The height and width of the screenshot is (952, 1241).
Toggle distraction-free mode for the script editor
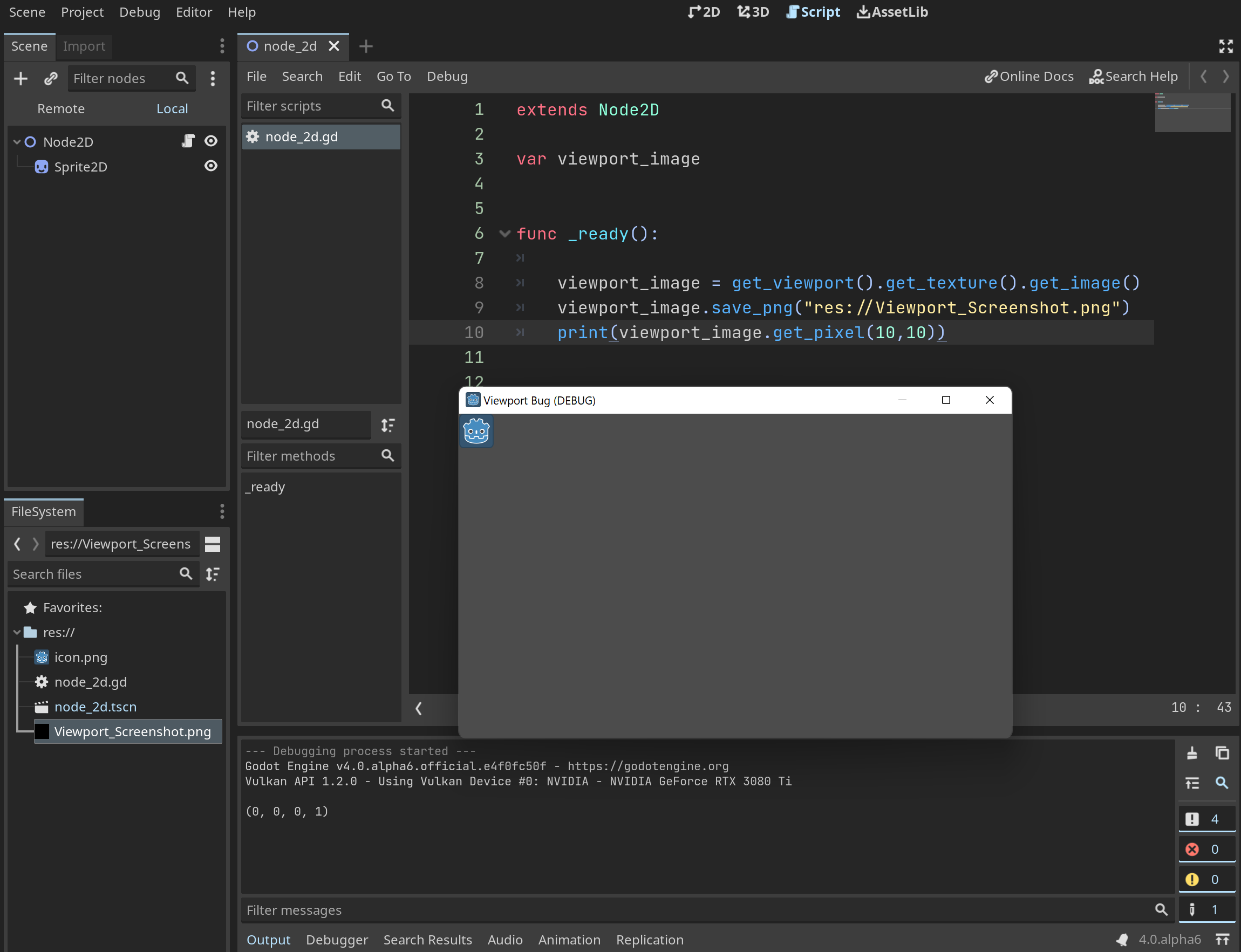coord(1225,46)
